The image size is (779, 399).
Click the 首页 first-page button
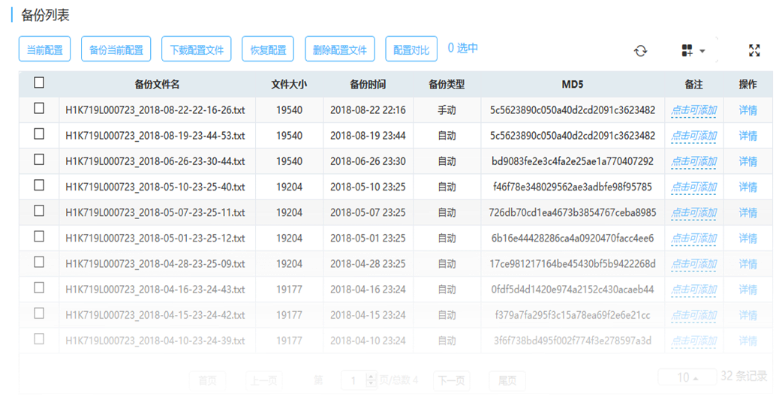pyautogui.click(x=208, y=381)
